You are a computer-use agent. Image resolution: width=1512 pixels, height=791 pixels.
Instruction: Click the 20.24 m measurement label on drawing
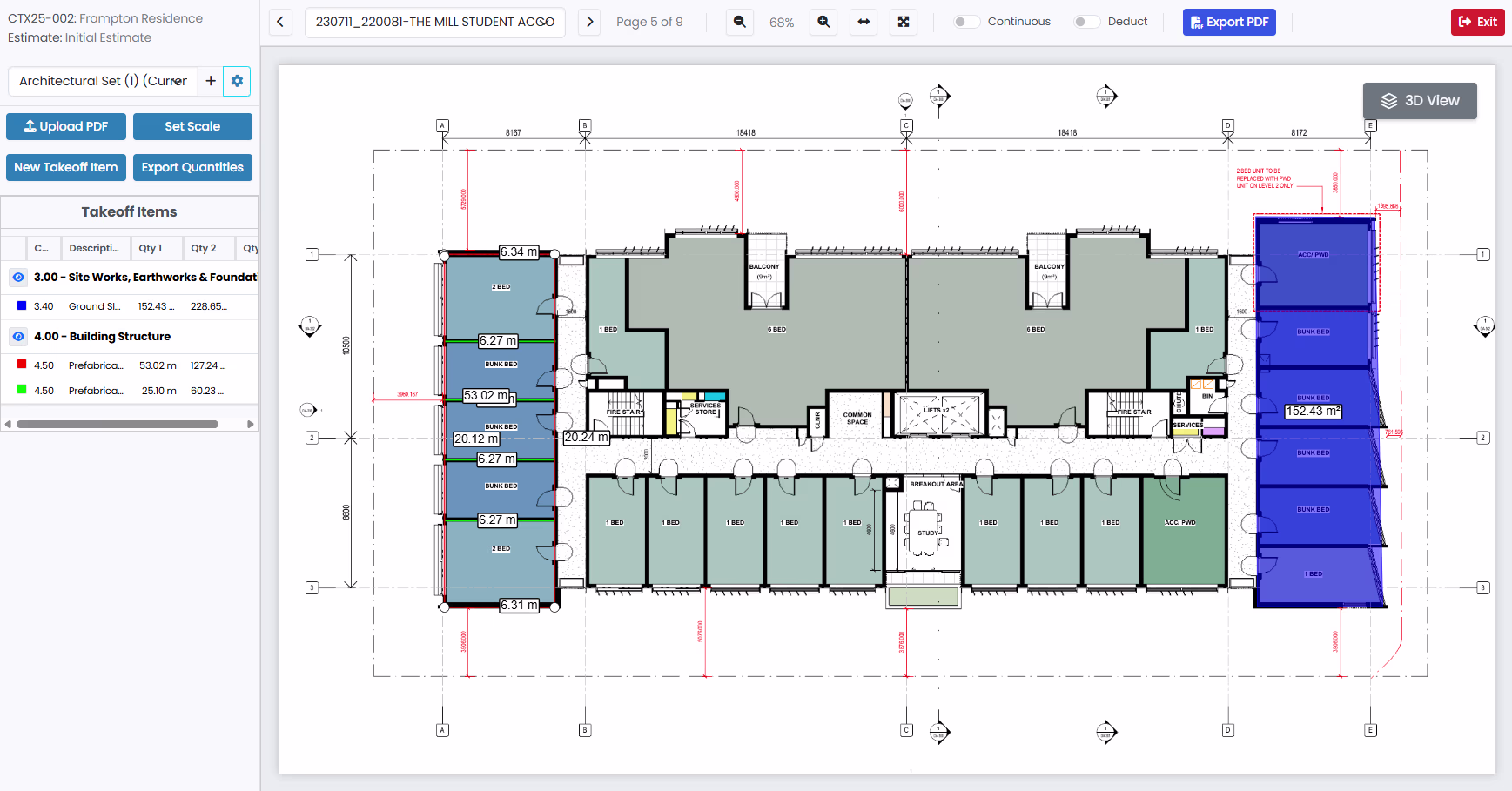(586, 438)
